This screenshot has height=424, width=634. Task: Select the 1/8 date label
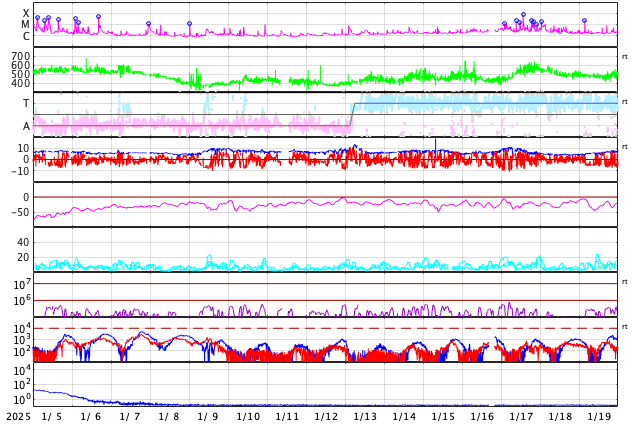(x=169, y=417)
